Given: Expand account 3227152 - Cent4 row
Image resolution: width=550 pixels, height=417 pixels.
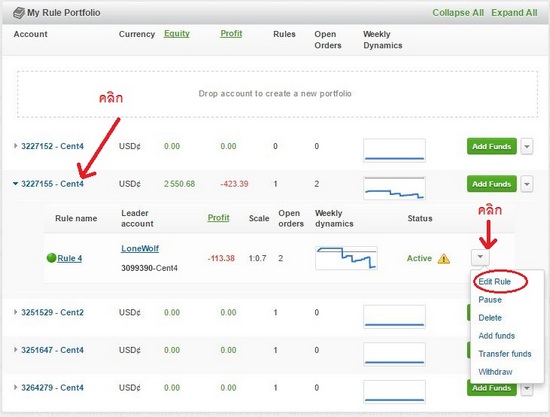Looking at the screenshot, I should [15, 146].
